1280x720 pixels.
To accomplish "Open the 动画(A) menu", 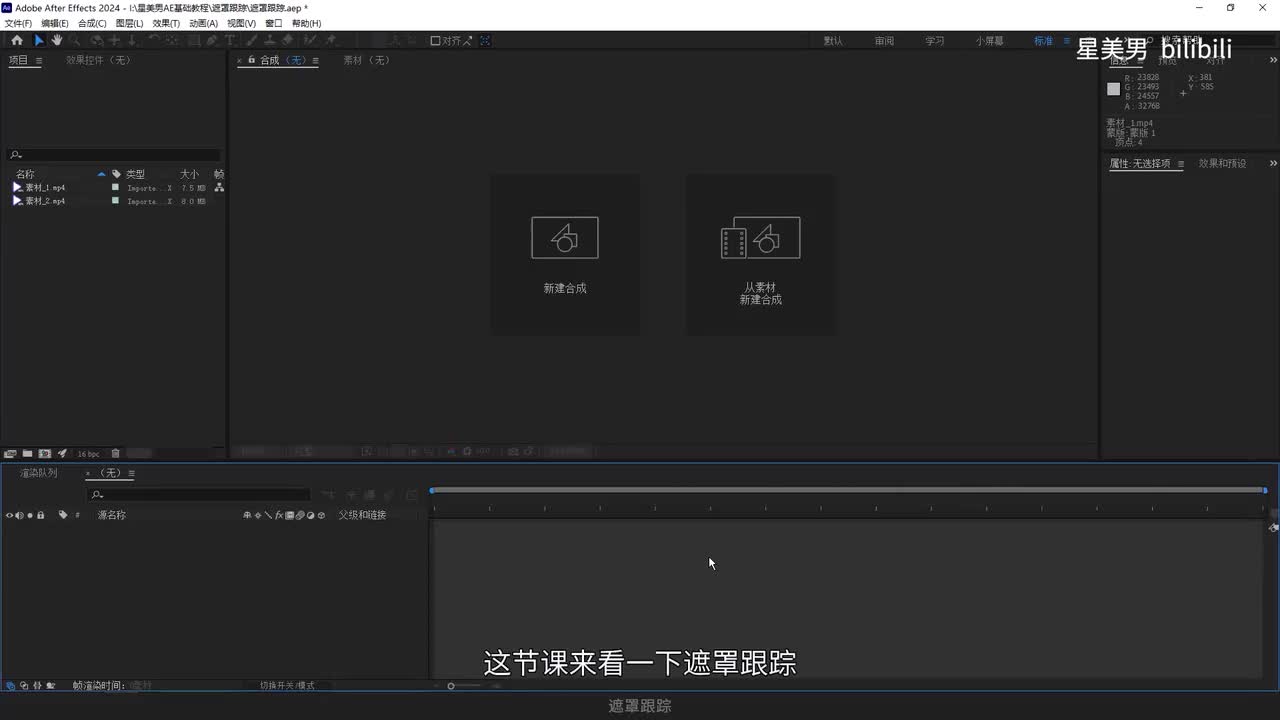I will coord(203,23).
